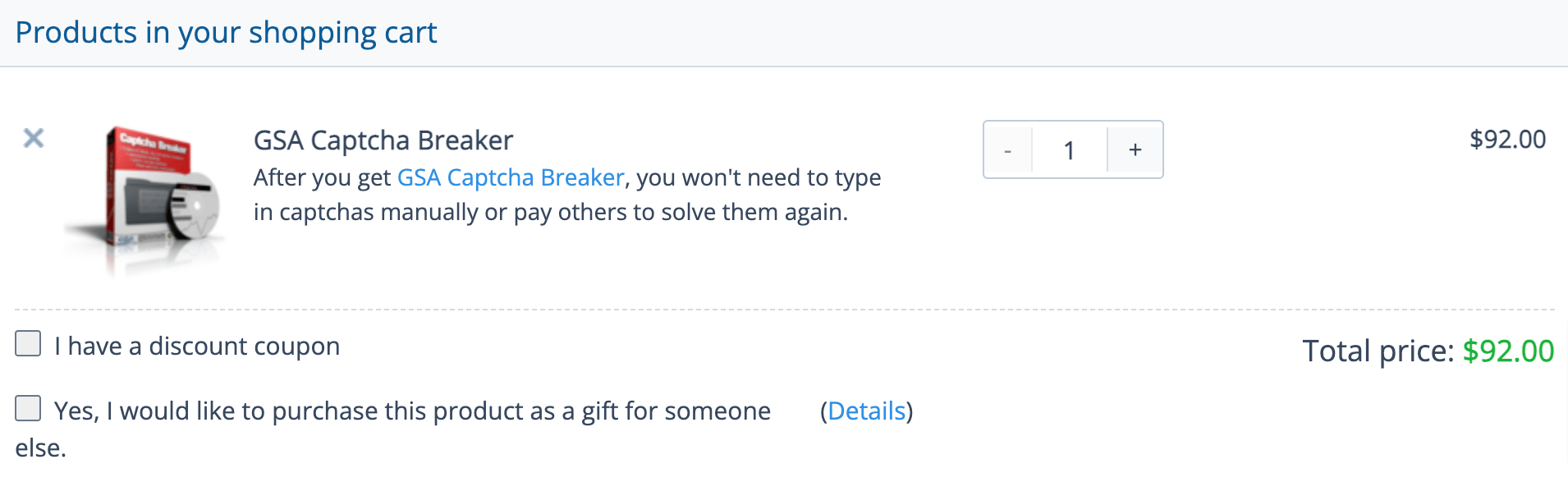Open the GSA Captcha Breaker product link

[510, 177]
